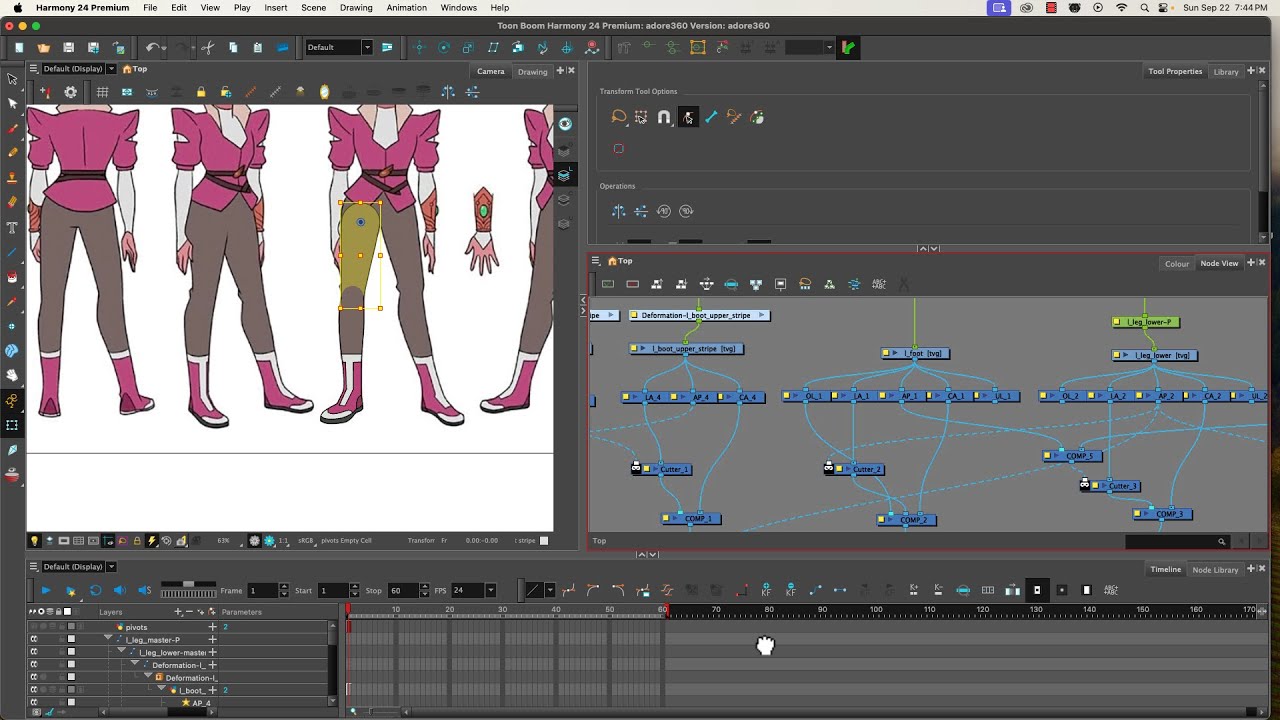Switch to the Node Library tab
Viewport: 1280px width, 720px height.
(x=1215, y=570)
